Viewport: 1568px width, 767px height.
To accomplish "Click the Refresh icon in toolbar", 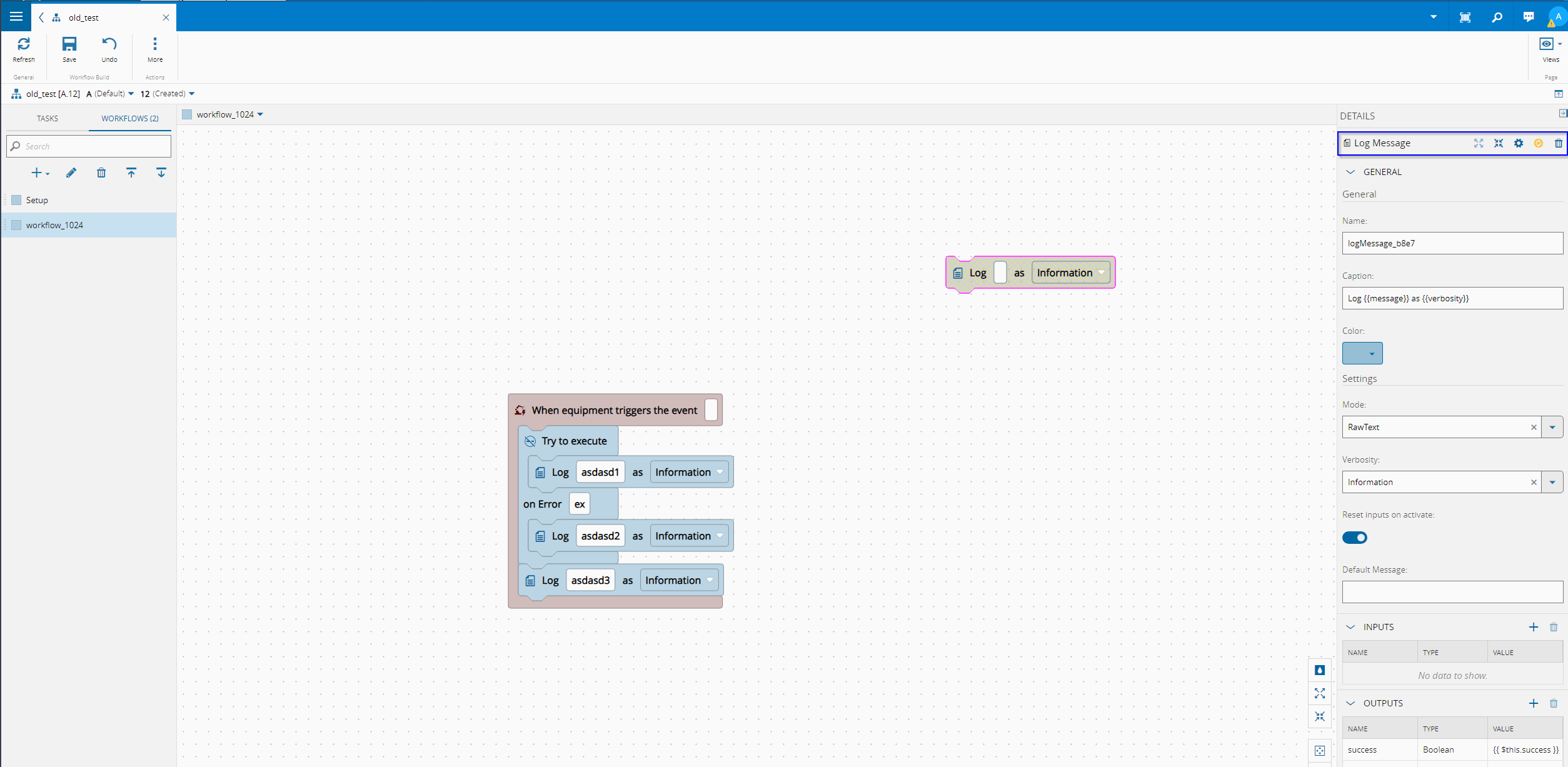I will pyautogui.click(x=24, y=45).
